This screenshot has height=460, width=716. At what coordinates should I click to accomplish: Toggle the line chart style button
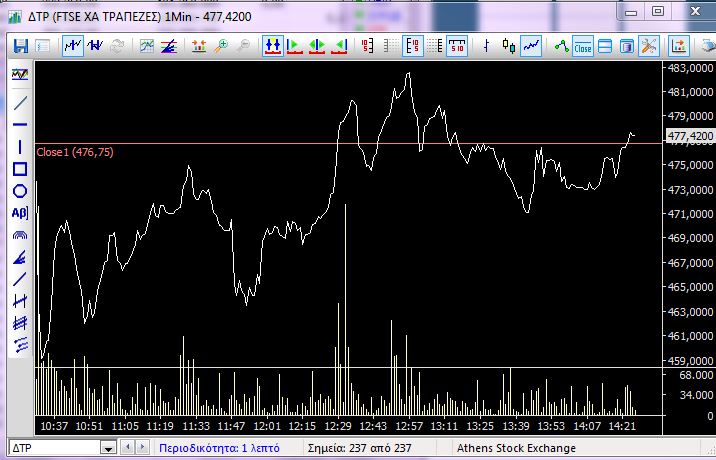(x=531, y=46)
